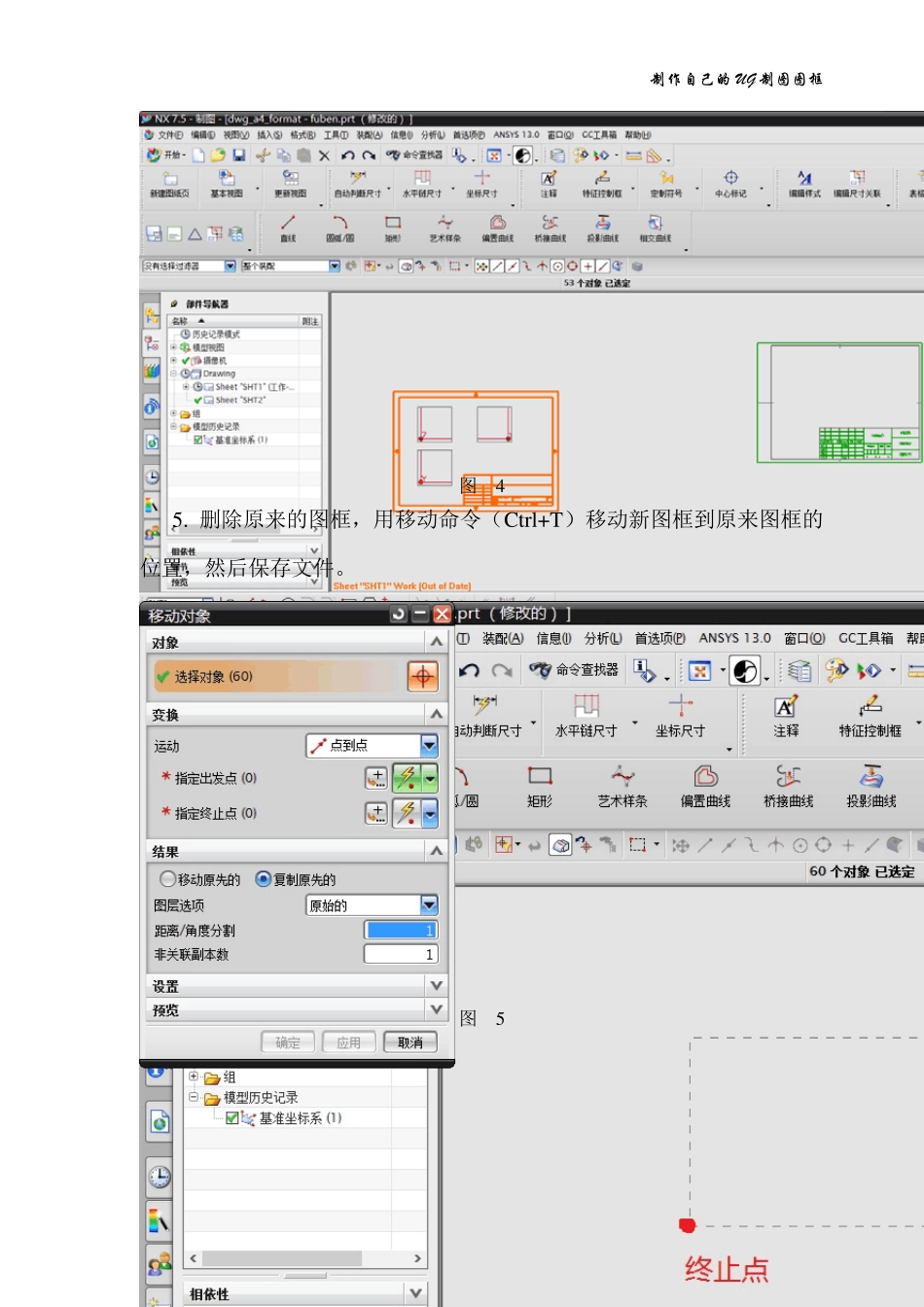
Task: Open point dialog for 指定终止点
Action: pos(375,813)
